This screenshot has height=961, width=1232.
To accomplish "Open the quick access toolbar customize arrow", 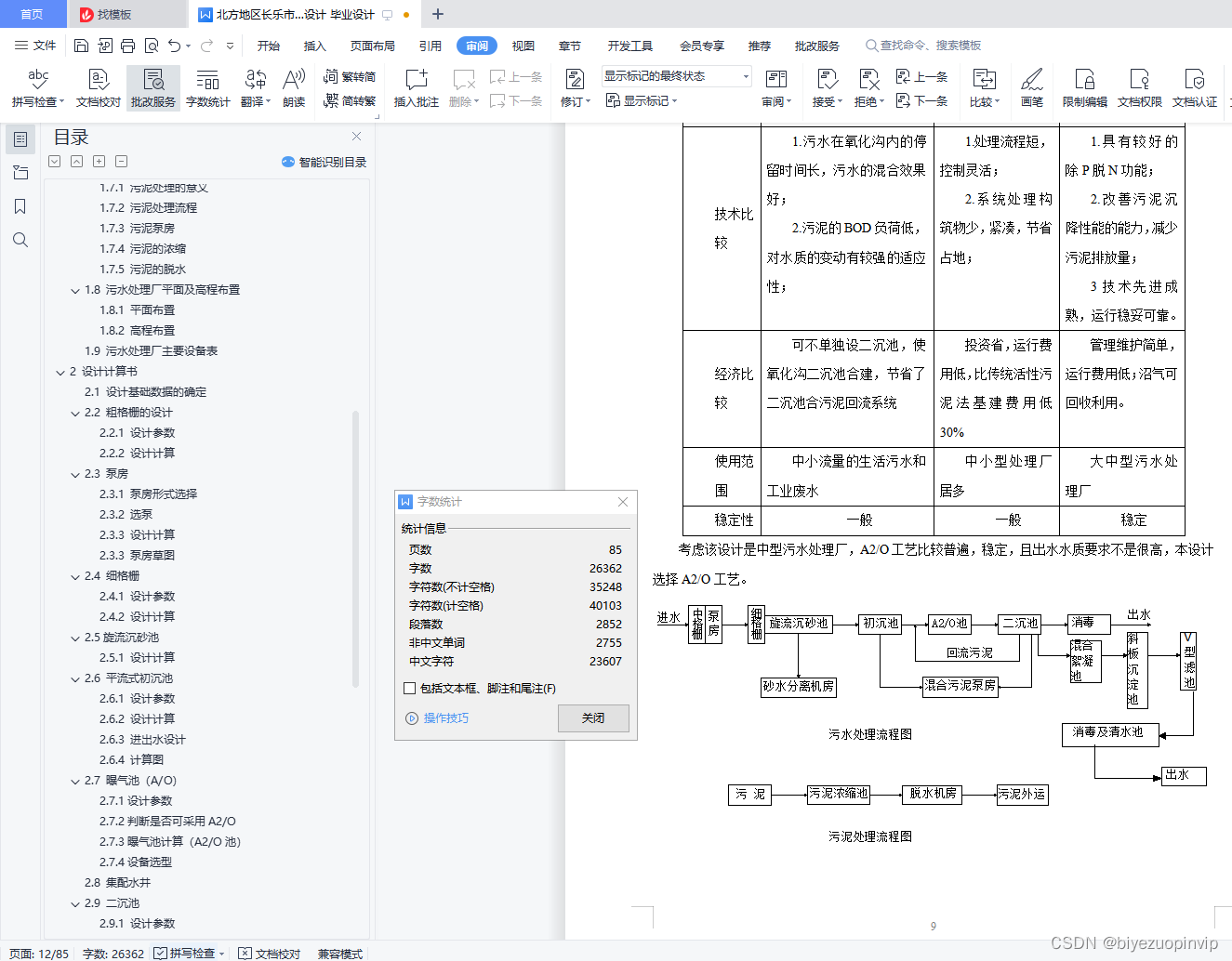I will point(230,46).
